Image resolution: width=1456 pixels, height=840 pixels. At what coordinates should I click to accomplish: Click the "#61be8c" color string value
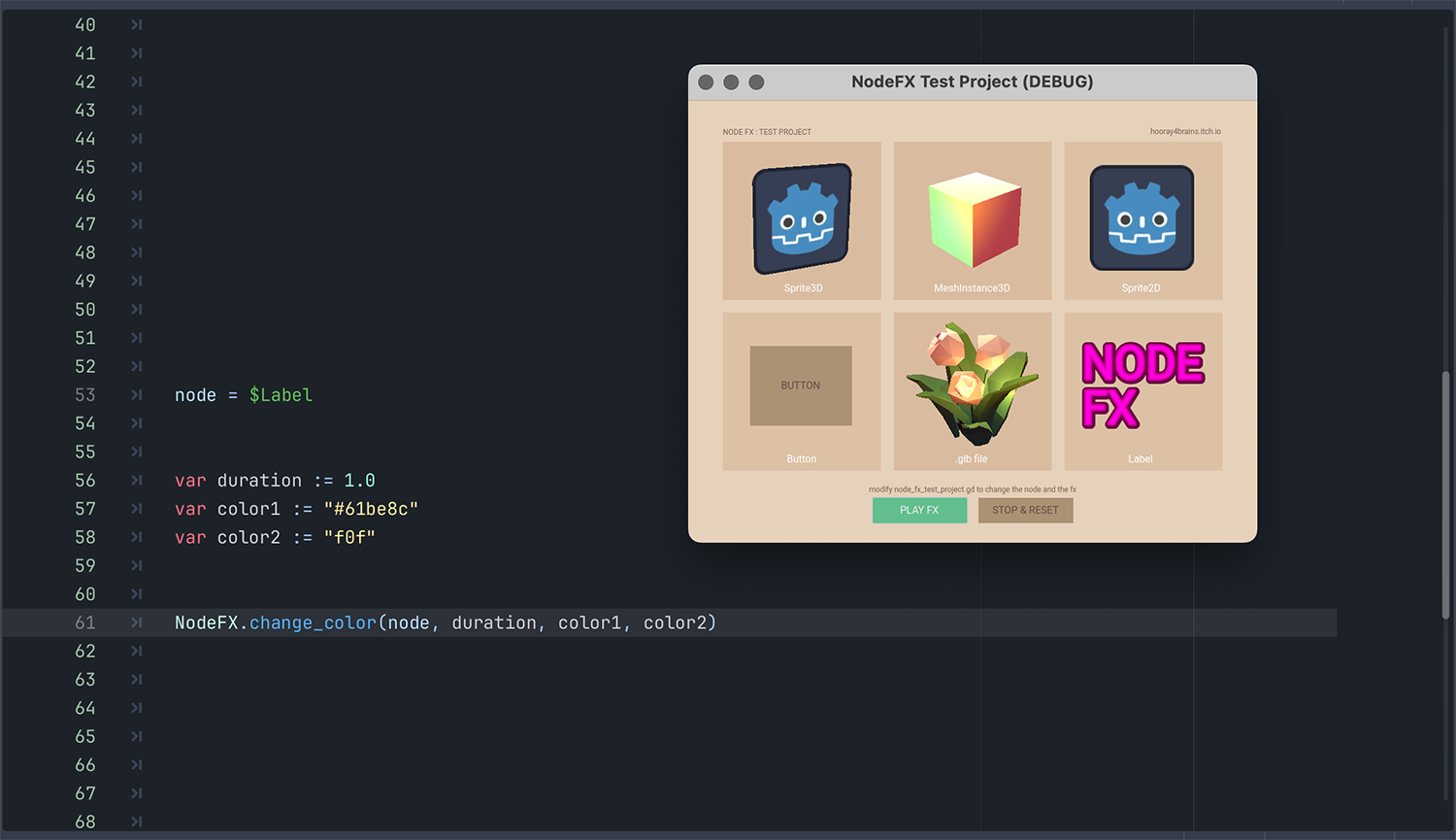[x=371, y=509]
